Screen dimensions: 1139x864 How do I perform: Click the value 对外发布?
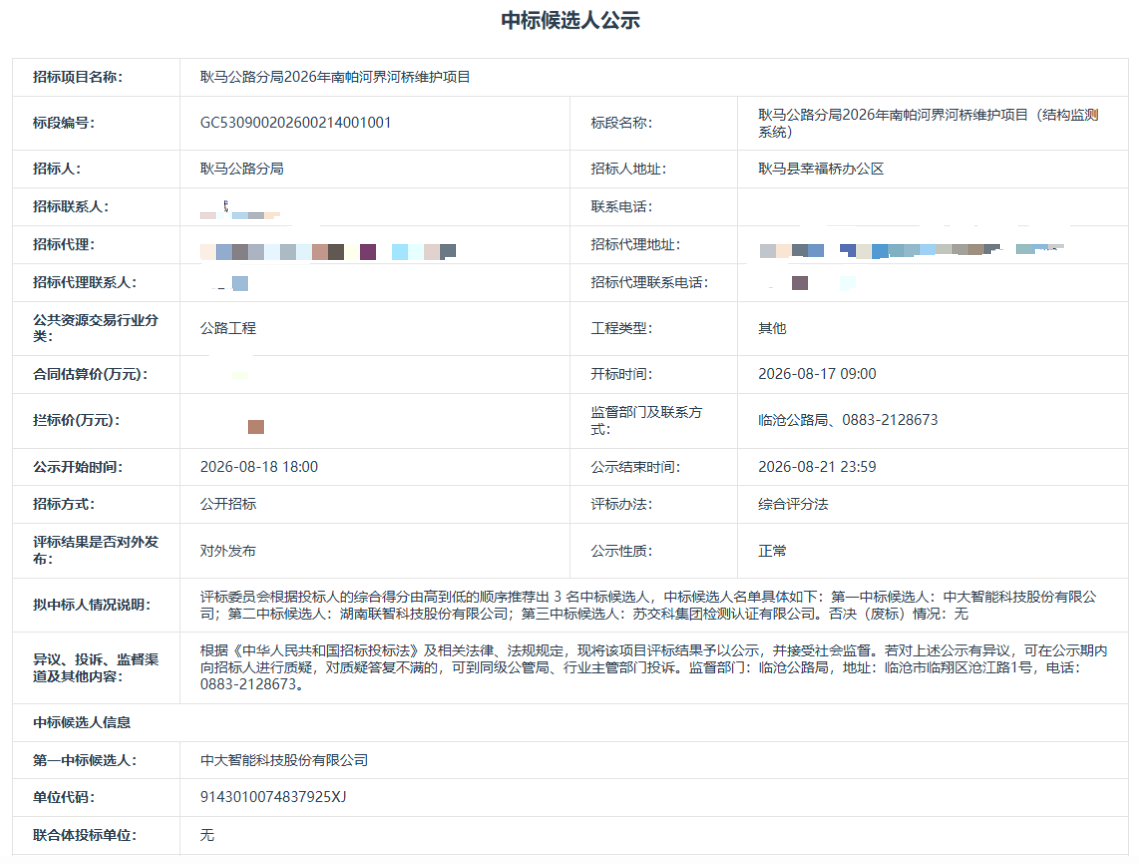click(x=228, y=551)
